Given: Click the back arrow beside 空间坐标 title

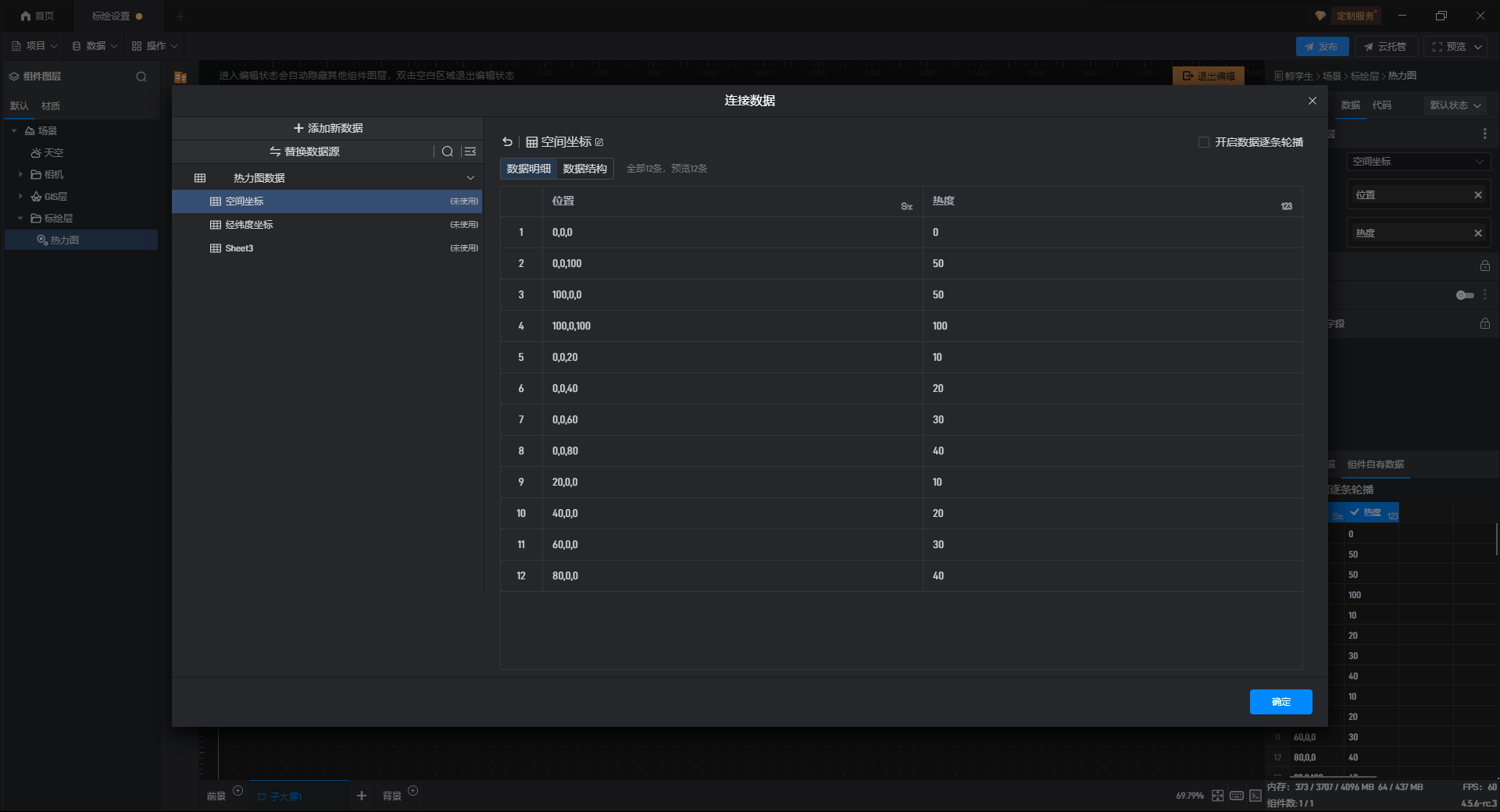Looking at the screenshot, I should (x=507, y=142).
